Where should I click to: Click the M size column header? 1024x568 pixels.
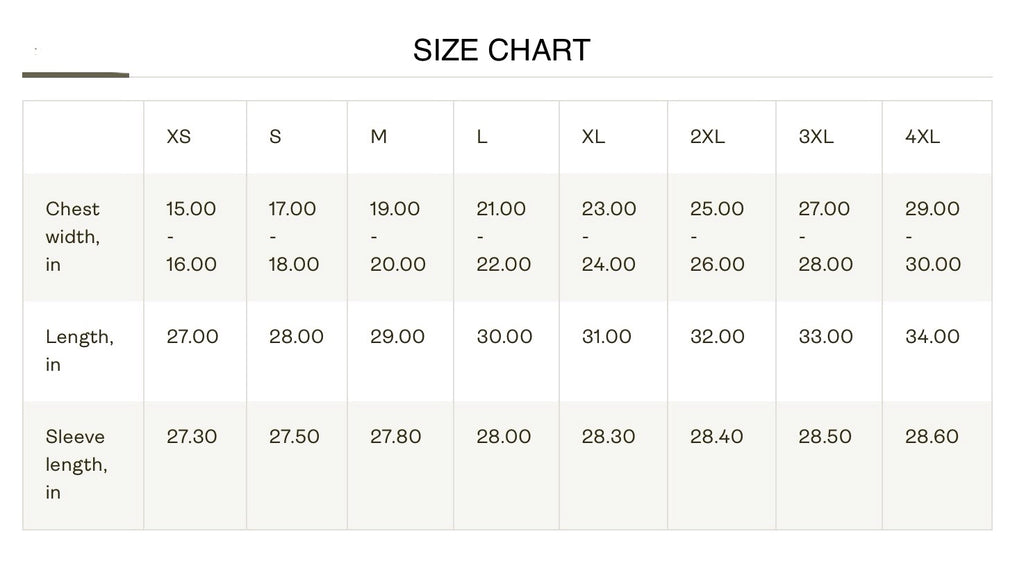[379, 137]
